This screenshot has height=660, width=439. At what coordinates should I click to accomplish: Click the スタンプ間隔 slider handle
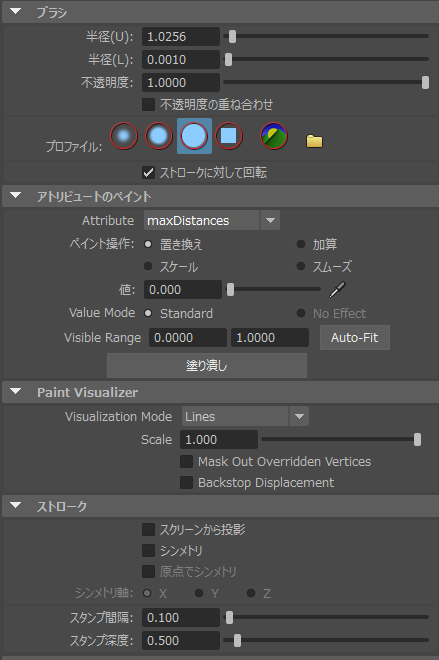229,617
